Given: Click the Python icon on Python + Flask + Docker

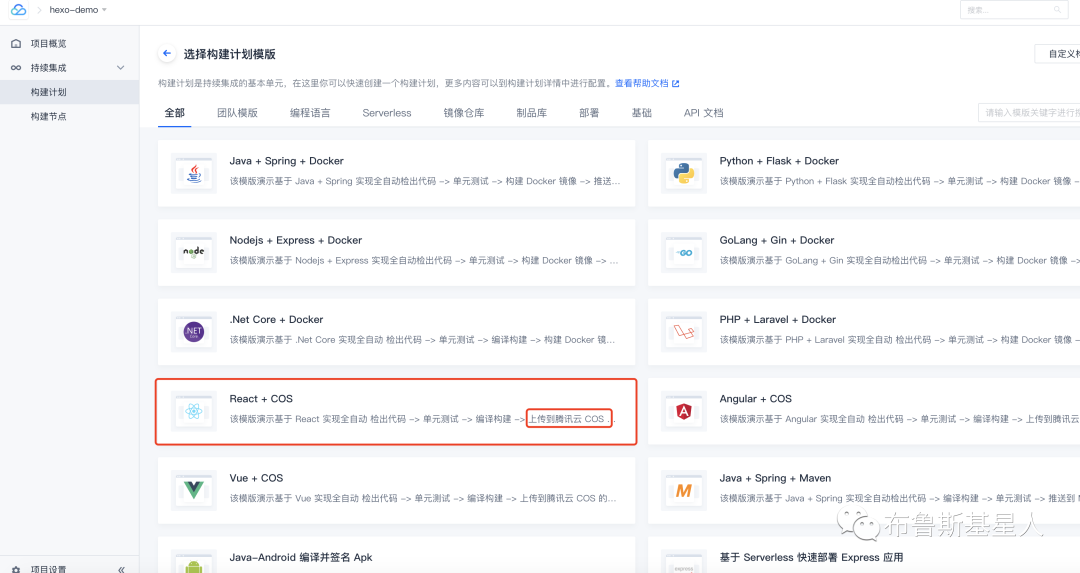Looking at the screenshot, I should point(684,174).
